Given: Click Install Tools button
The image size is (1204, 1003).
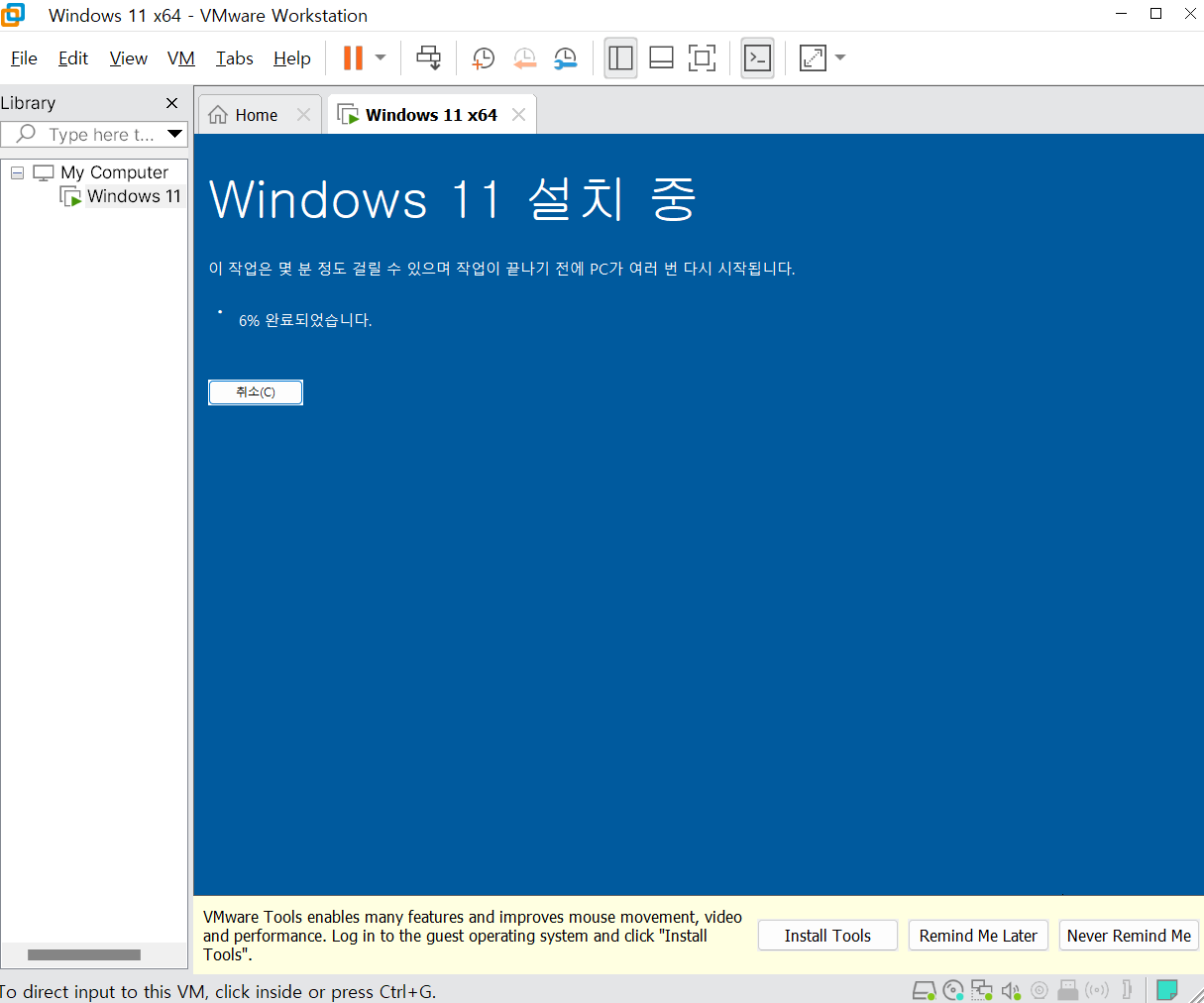Looking at the screenshot, I should [x=827, y=936].
